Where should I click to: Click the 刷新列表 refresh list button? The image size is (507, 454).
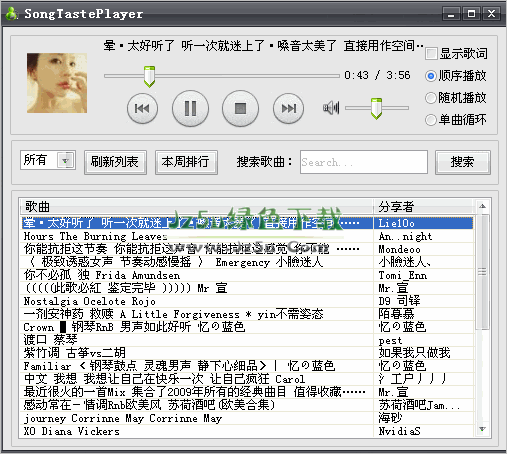pyautogui.click(x=115, y=162)
